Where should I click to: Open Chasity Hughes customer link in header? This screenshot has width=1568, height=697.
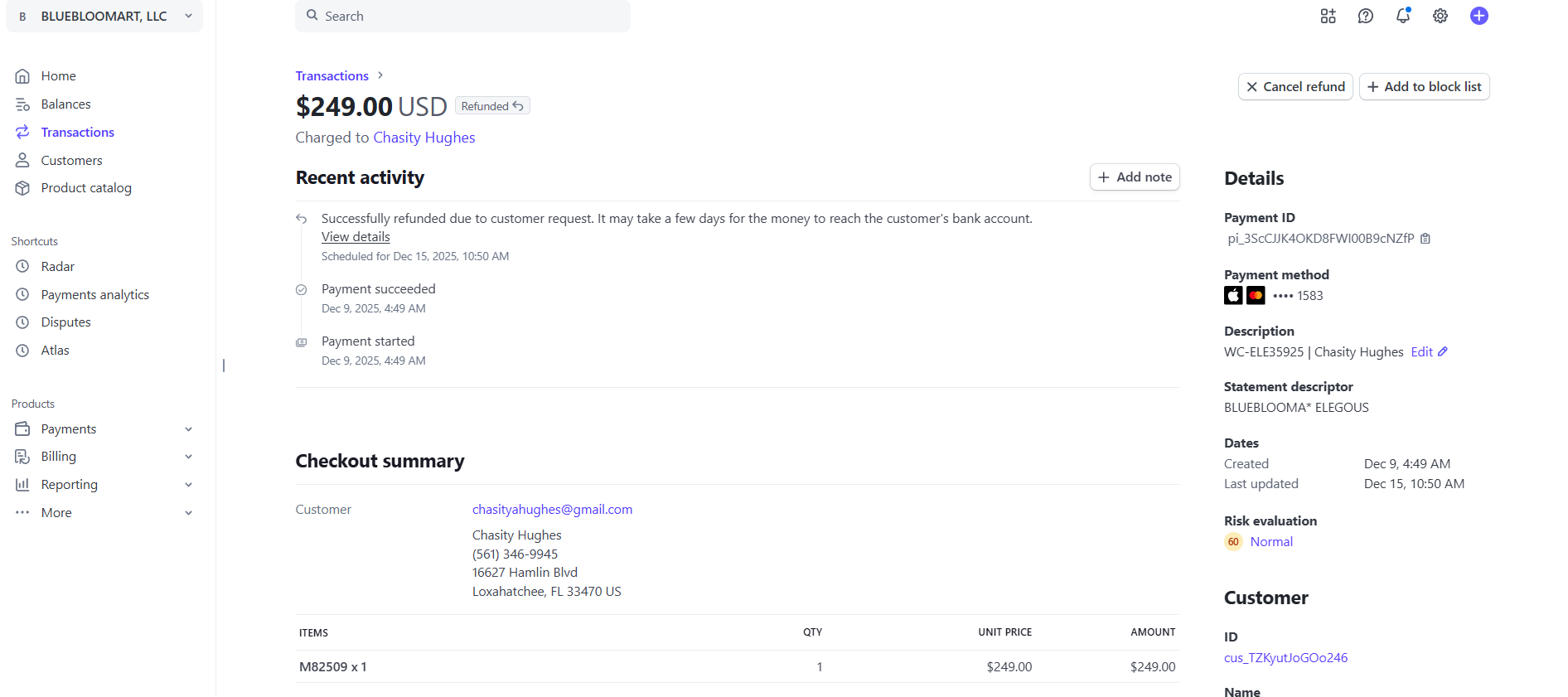pos(423,138)
